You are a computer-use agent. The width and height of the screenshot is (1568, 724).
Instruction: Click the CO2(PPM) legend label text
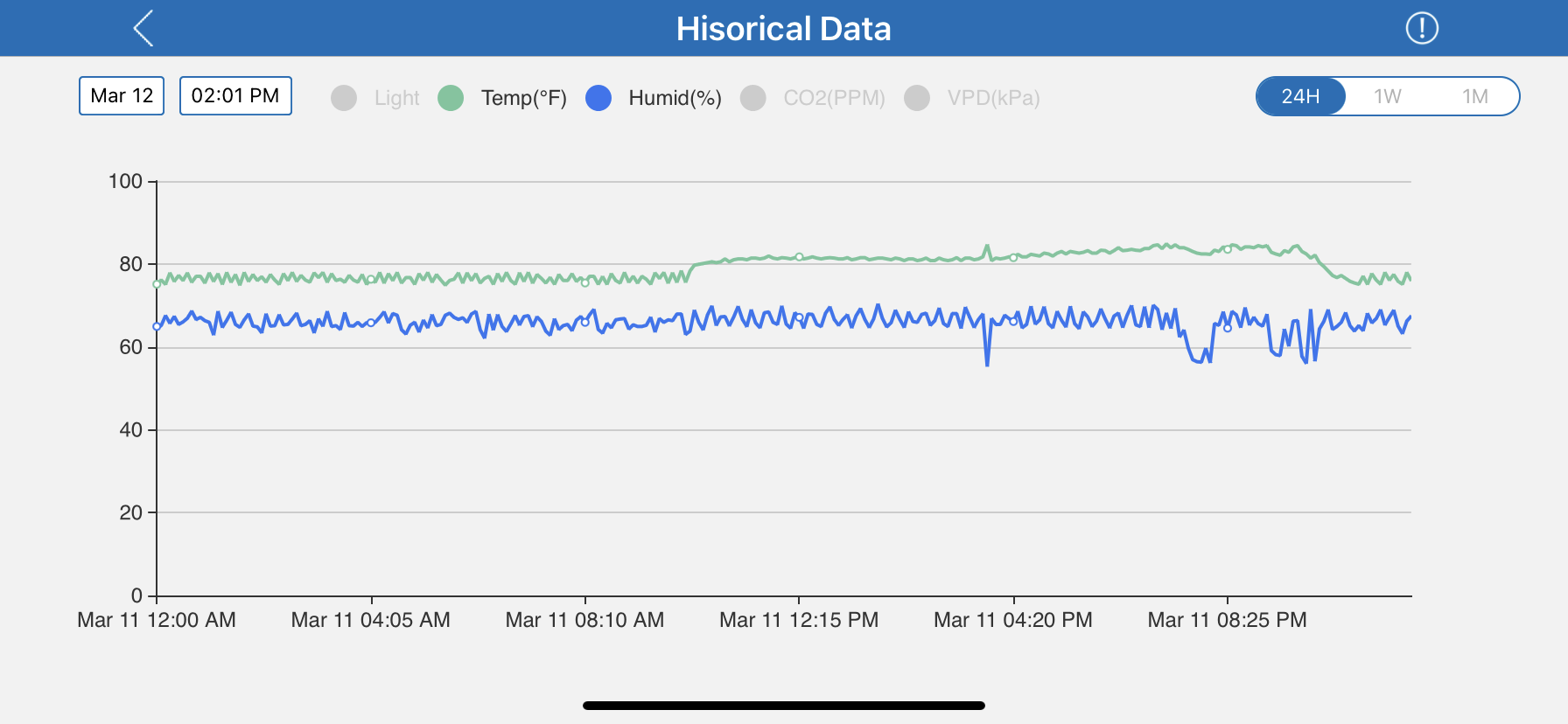[x=834, y=98]
